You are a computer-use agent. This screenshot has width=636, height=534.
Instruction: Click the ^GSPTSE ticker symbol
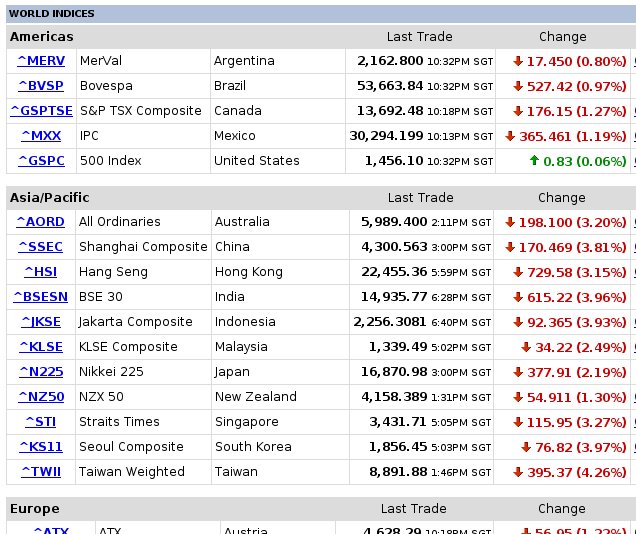tap(41, 111)
